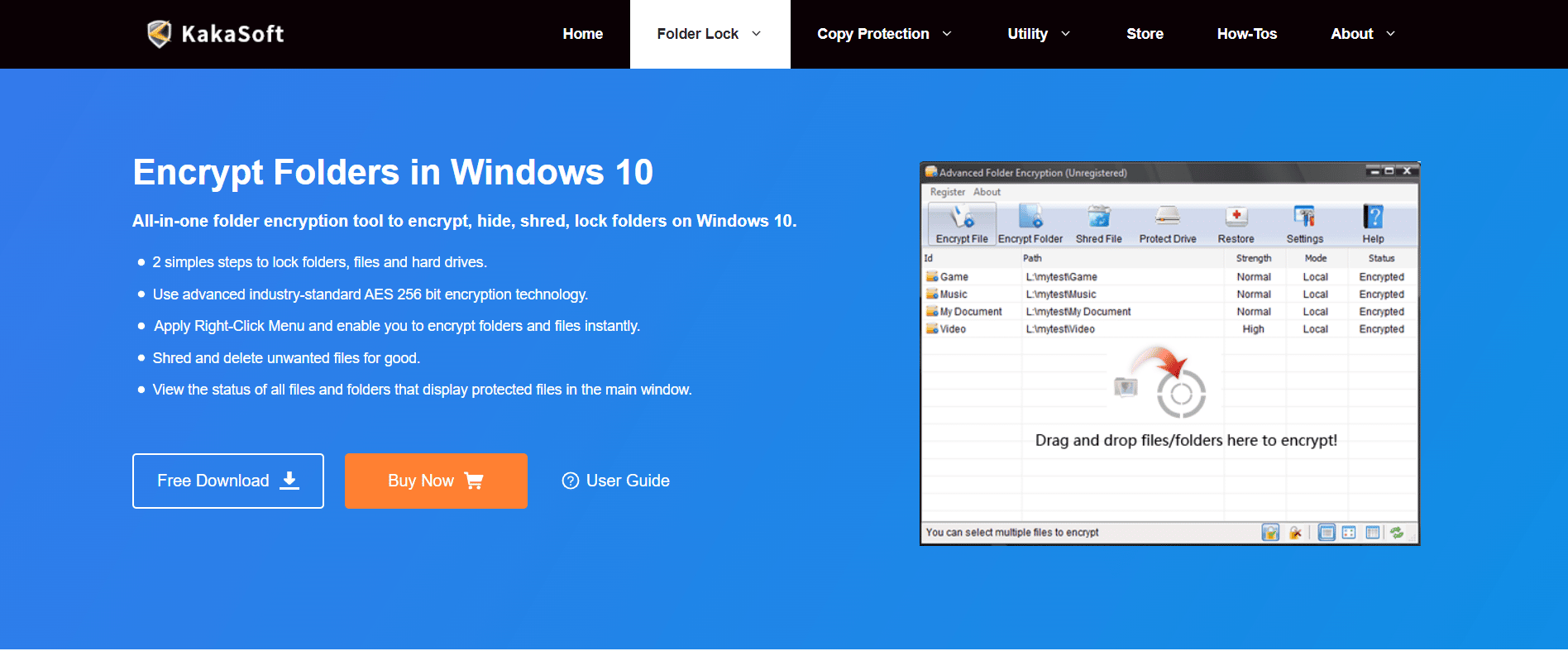Click the shopping cart icon in Buy Now

tap(474, 481)
